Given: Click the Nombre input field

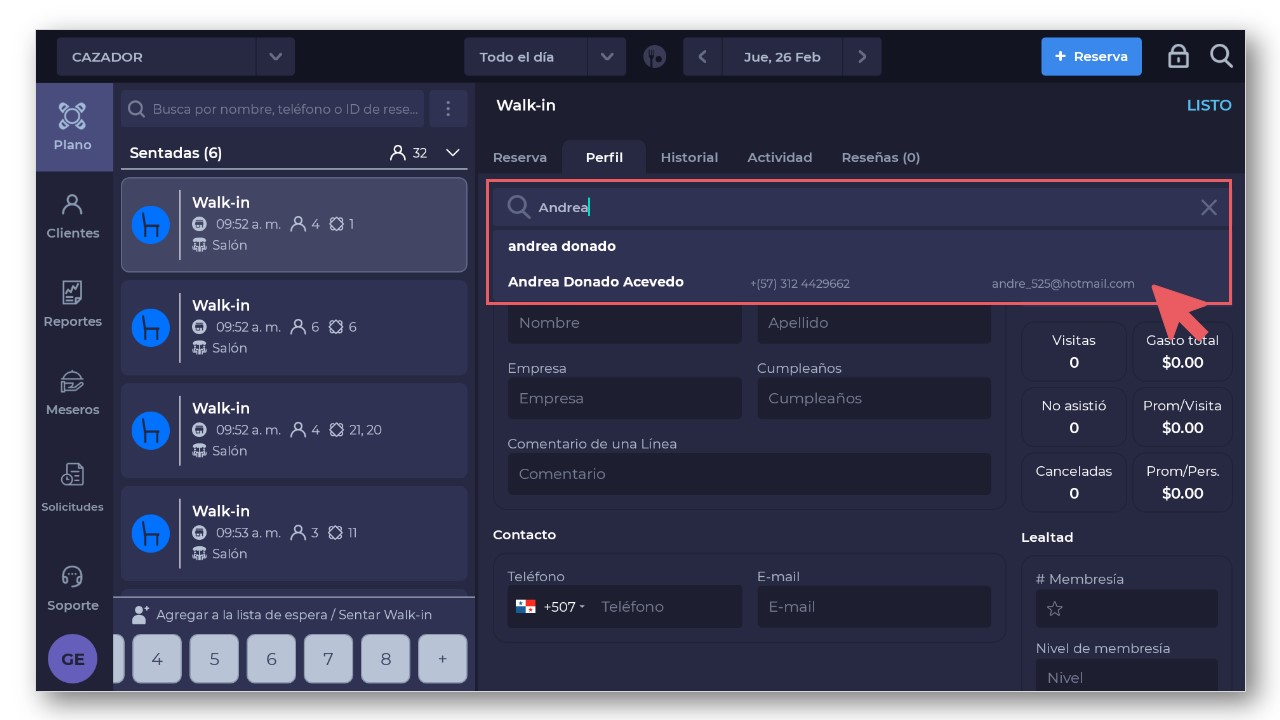Looking at the screenshot, I should 624,323.
